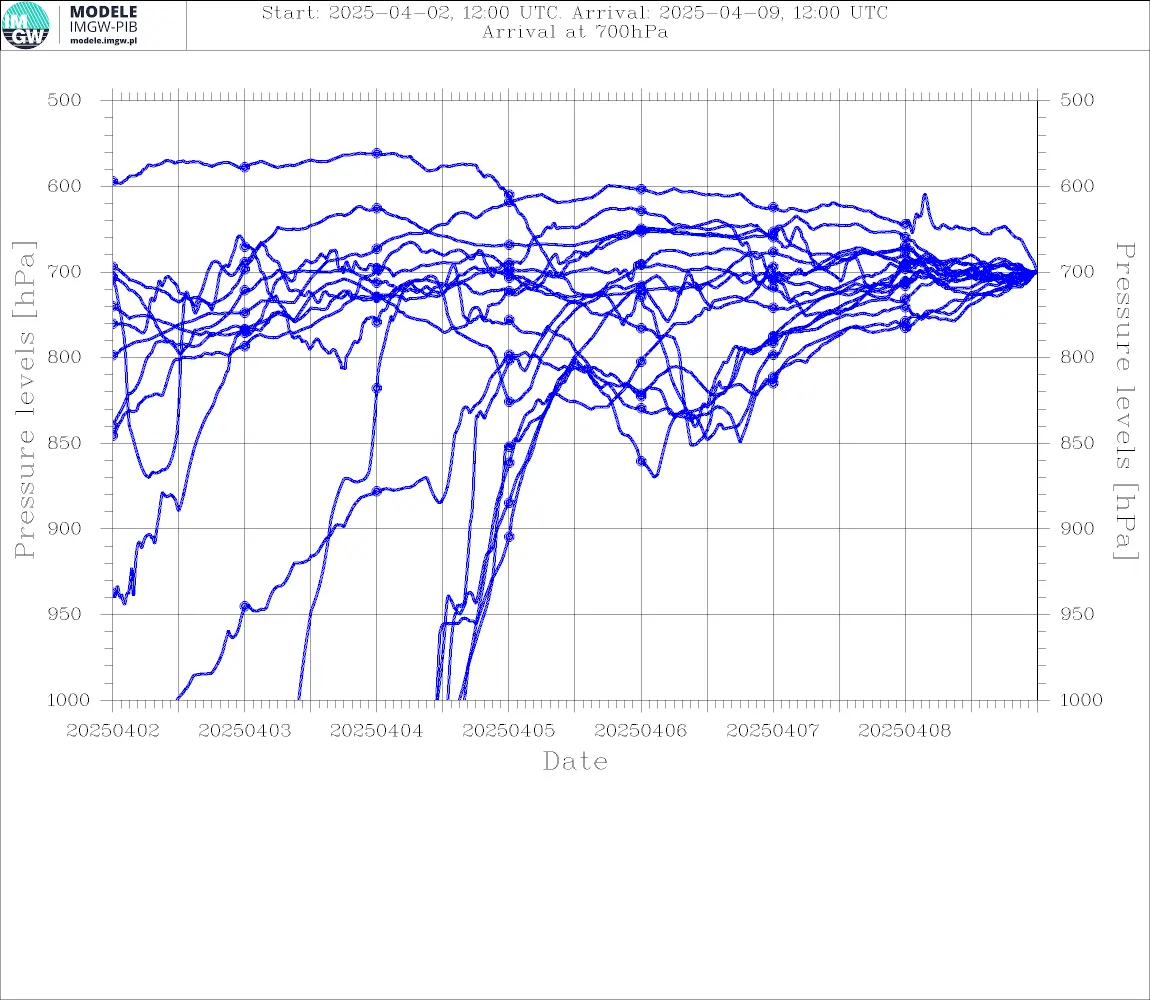Click the trajectory convergence point at 700 hPa arrival

pyautogui.click(x=1036, y=272)
